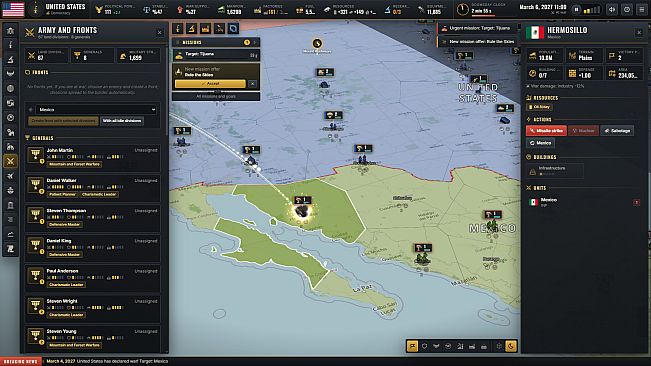Click the Defense stat box in Hermosillo panel
The image size is (651, 366).
click(x=584, y=73)
